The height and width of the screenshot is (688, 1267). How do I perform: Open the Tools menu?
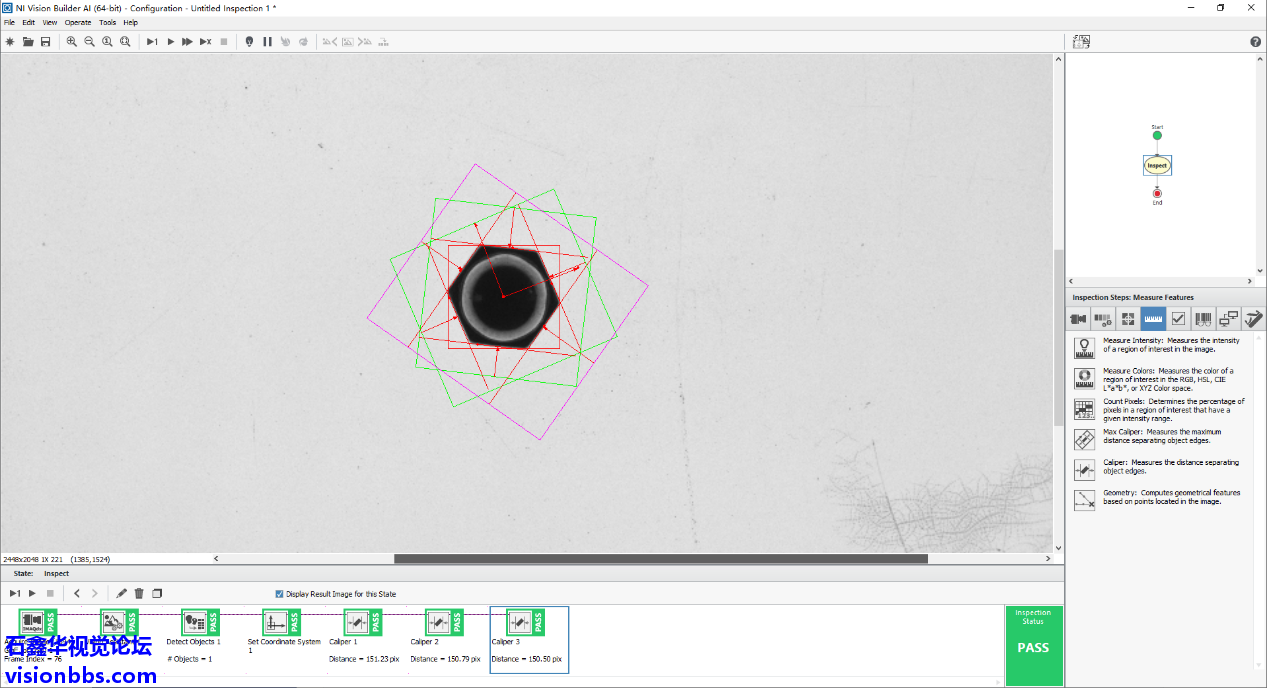pyautogui.click(x=107, y=22)
